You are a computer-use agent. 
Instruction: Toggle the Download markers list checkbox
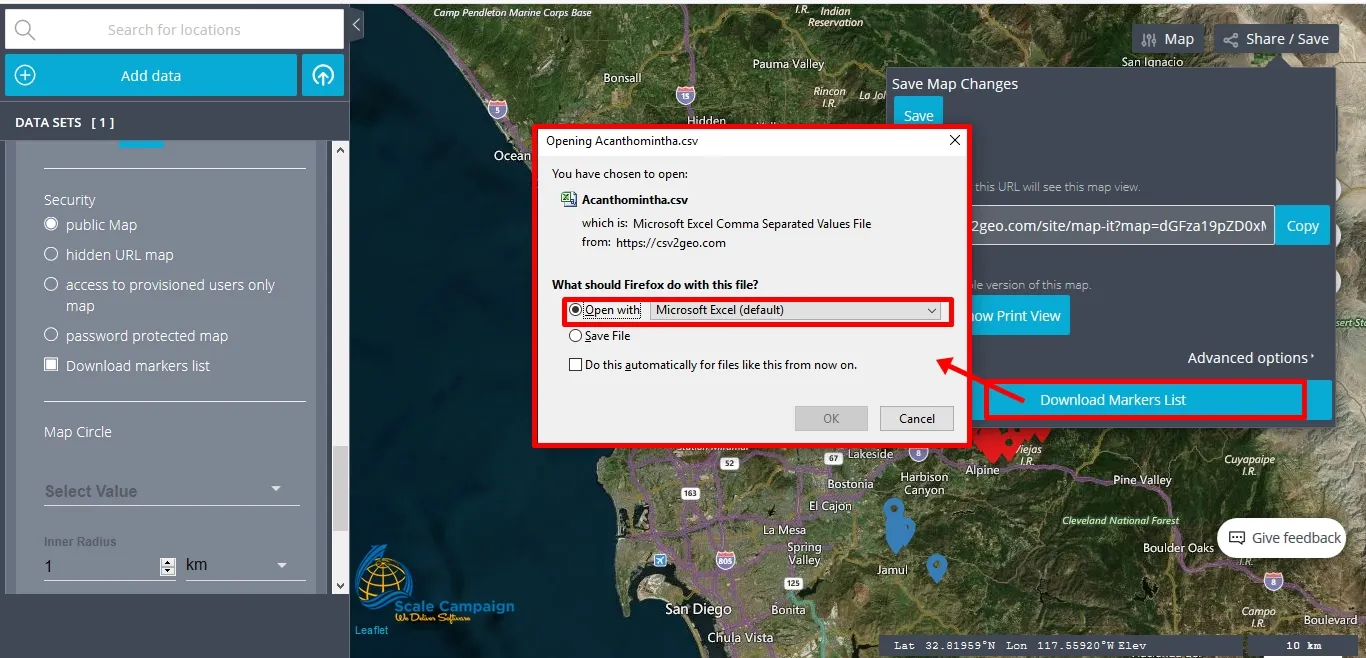[52, 365]
